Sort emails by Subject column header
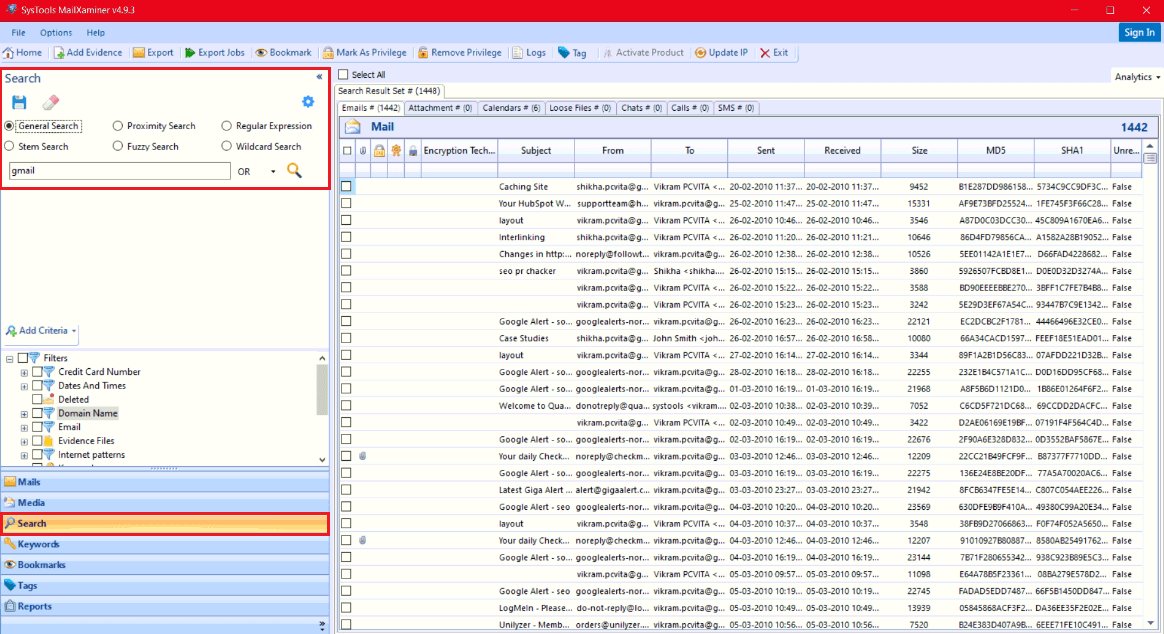Screen dimensions: 1164x634 (x=536, y=151)
